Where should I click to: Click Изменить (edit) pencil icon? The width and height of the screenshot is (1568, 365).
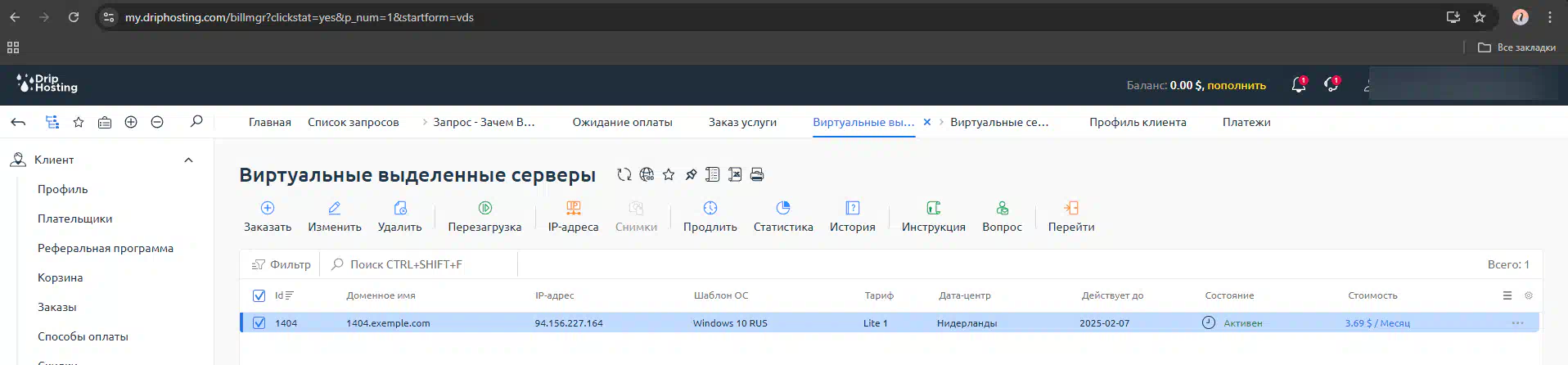pos(334,209)
